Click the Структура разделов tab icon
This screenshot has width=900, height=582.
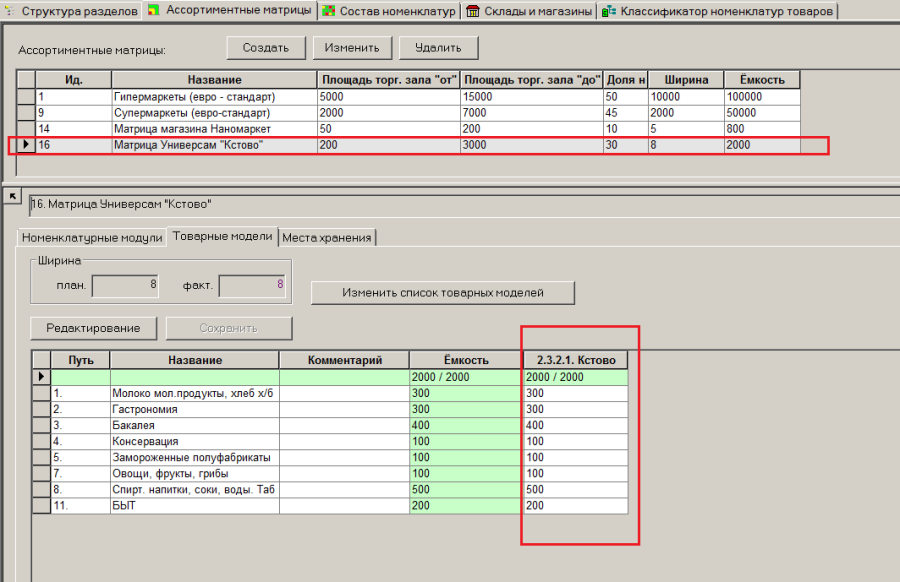[9, 11]
